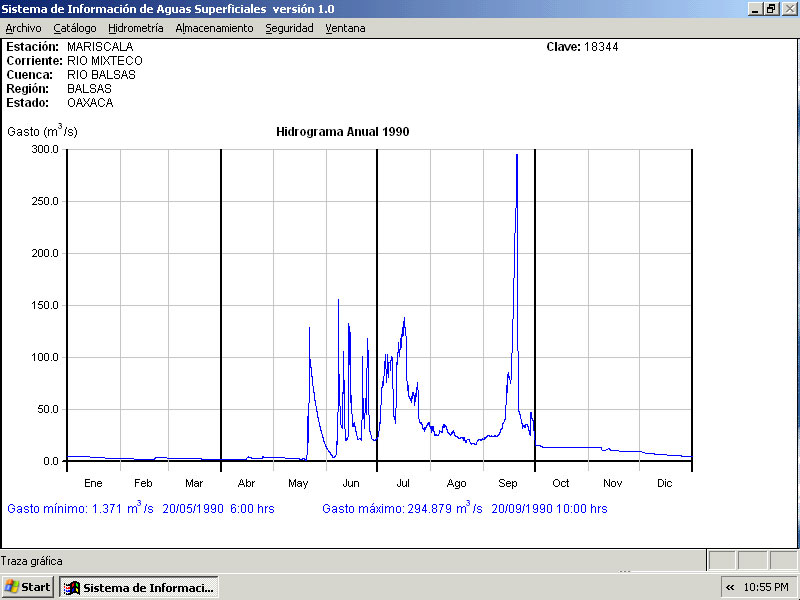Click the Hidrograma Anual 1990 chart title
This screenshot has width=800, height=600.
point(342,132)
